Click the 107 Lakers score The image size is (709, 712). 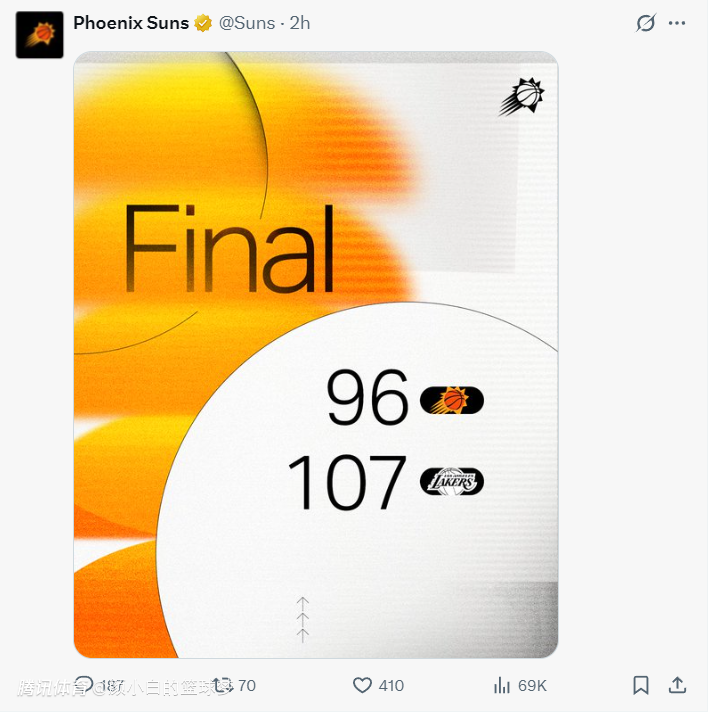tap(347, 482)
